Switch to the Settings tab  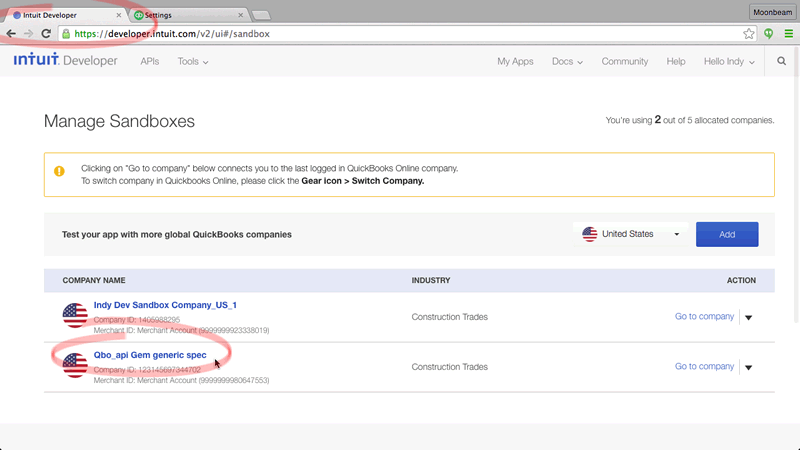coord(189,15)
